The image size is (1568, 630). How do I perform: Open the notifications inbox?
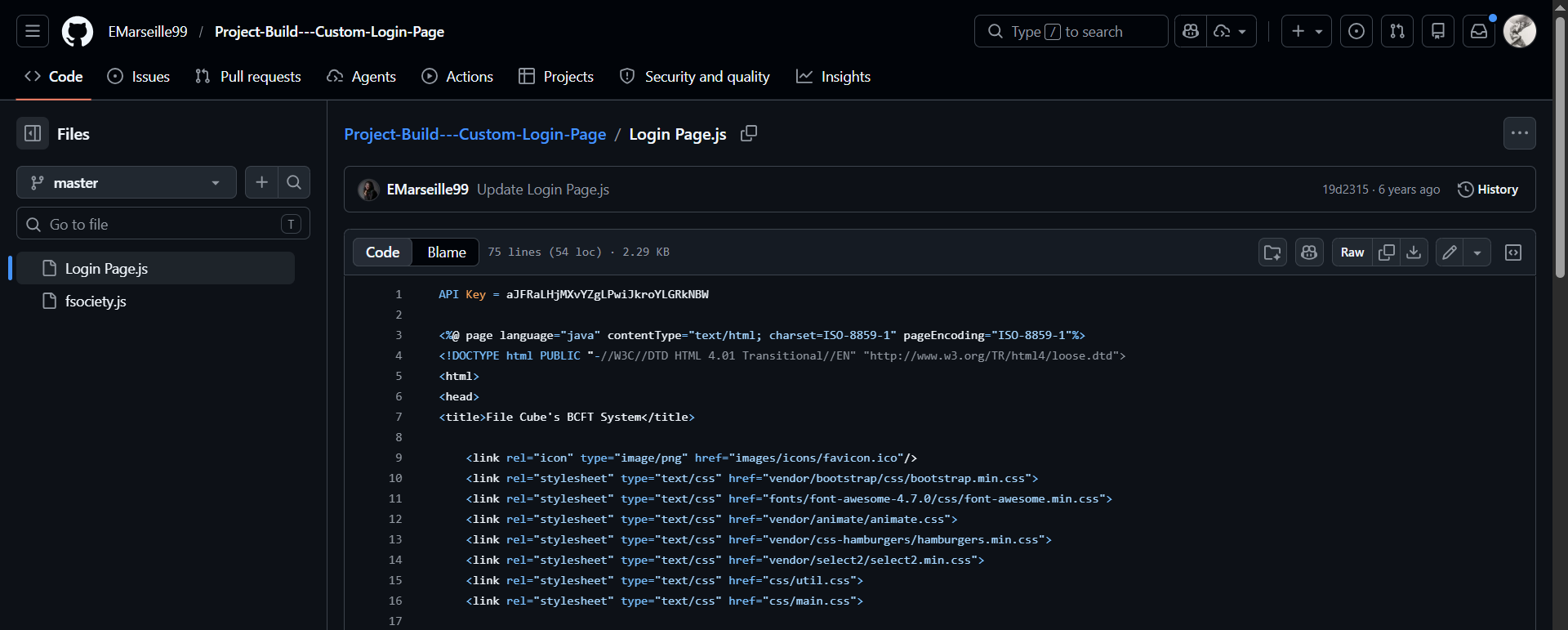click(x=1479, y=31)
